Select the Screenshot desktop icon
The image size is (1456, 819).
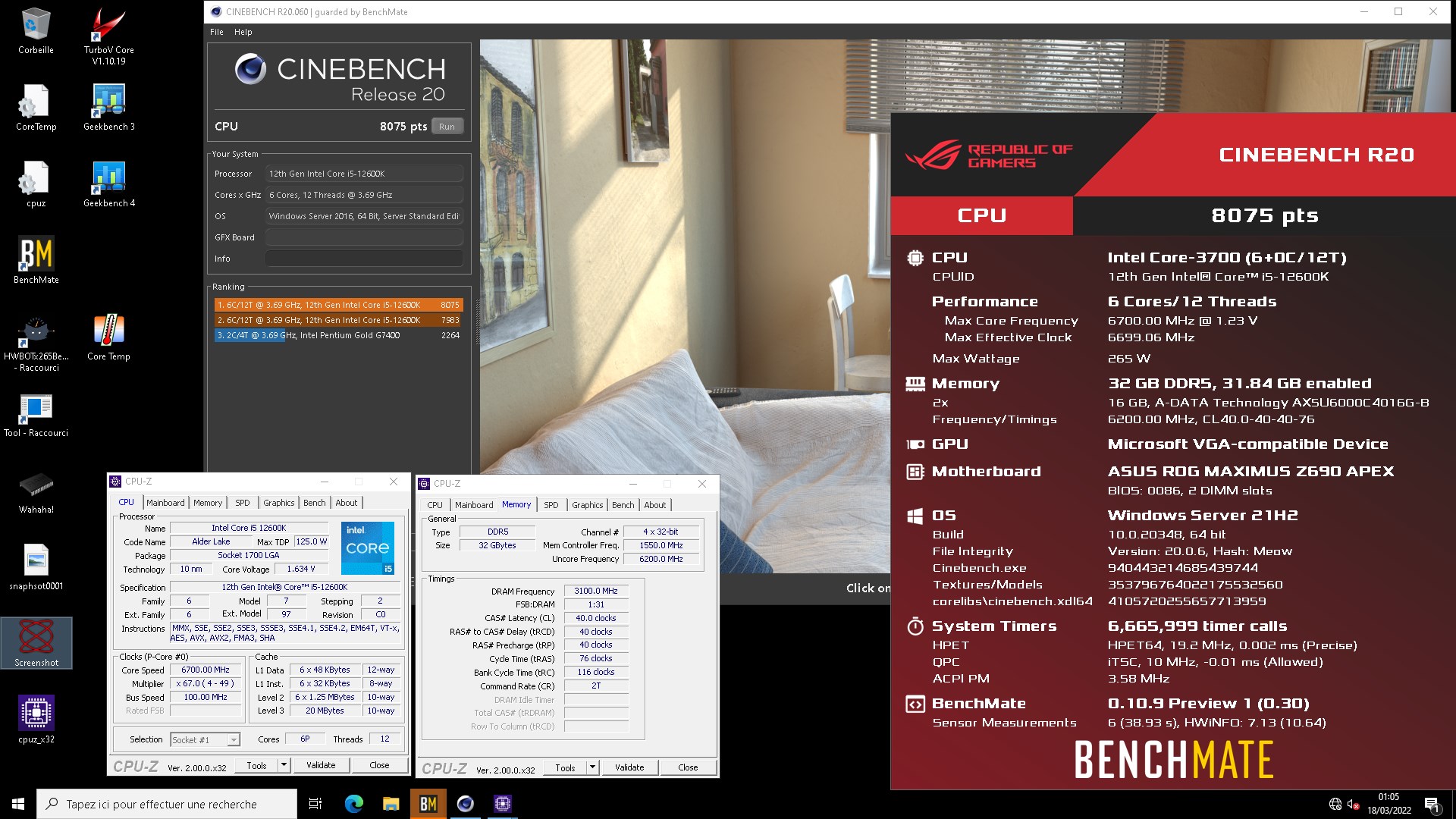[36, 643]
